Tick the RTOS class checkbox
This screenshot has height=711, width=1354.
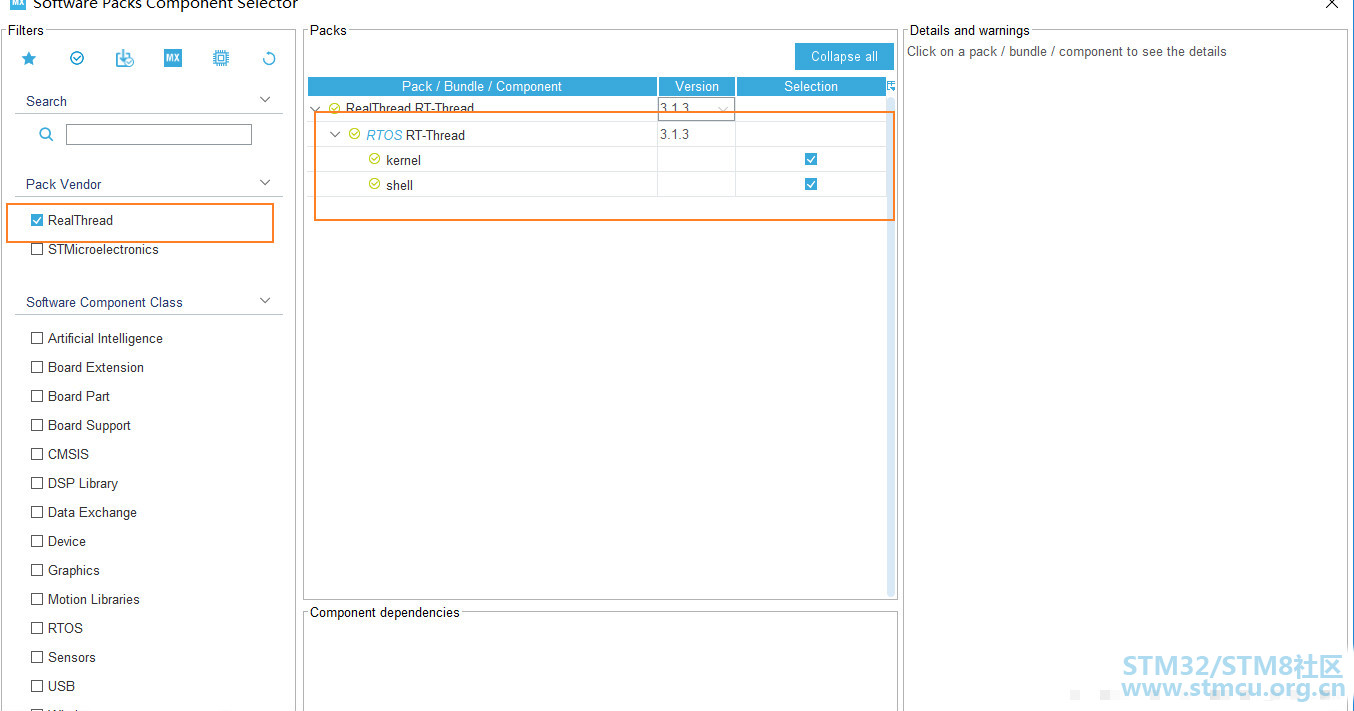37,628
